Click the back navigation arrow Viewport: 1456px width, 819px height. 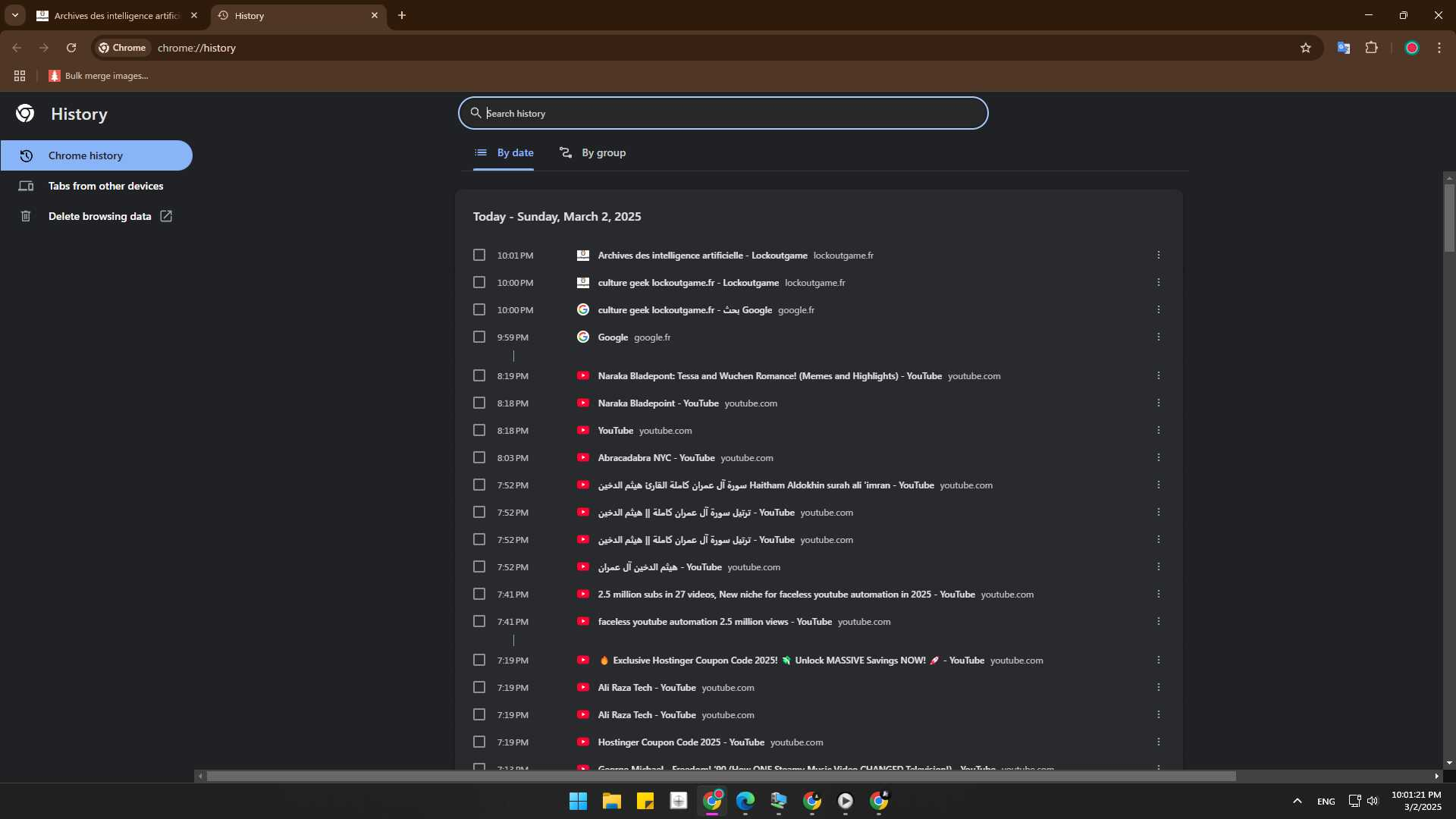(17, 48)
